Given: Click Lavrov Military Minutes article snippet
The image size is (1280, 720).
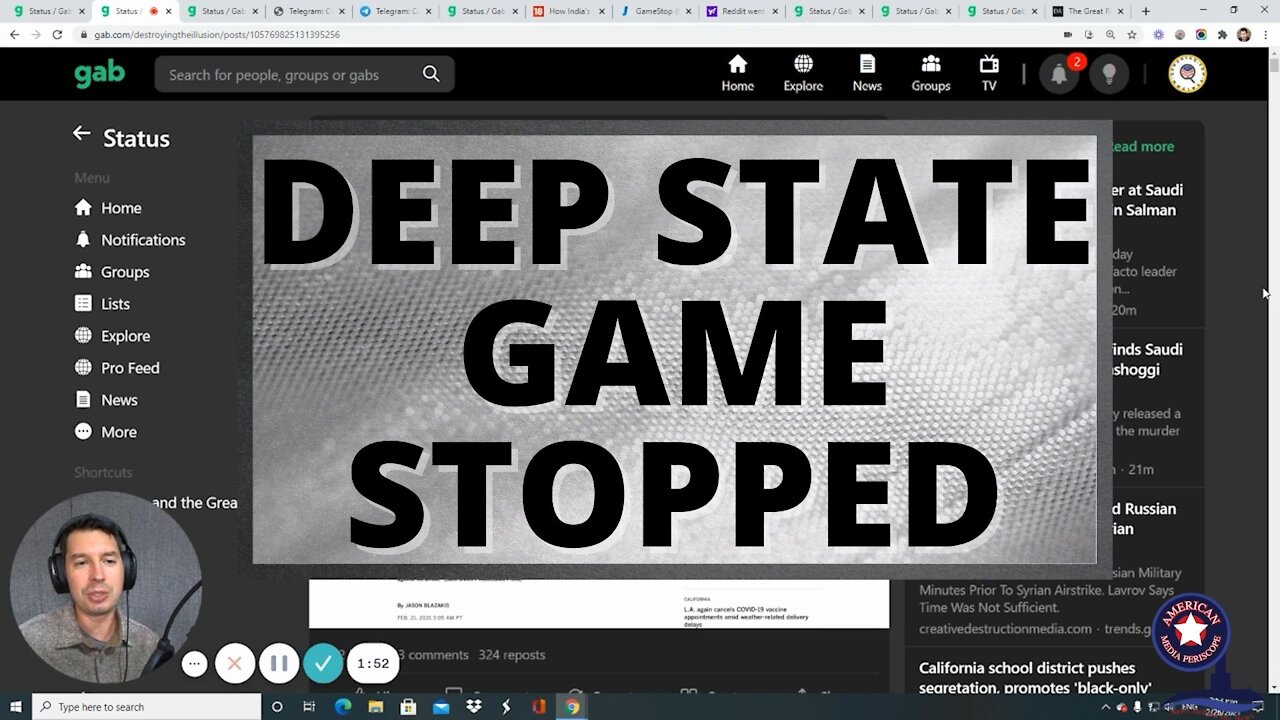Looking at the screenshot, I should 1050,590.
